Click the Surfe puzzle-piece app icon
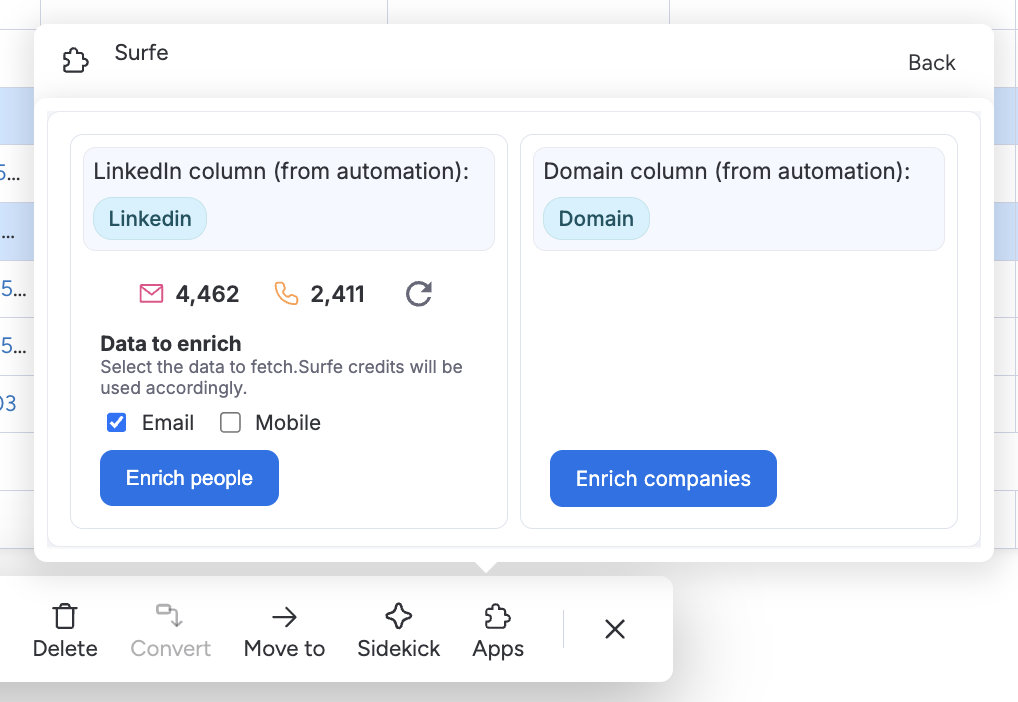The image size is (1018, 702). pyautogui.click(x=76, y=61)
